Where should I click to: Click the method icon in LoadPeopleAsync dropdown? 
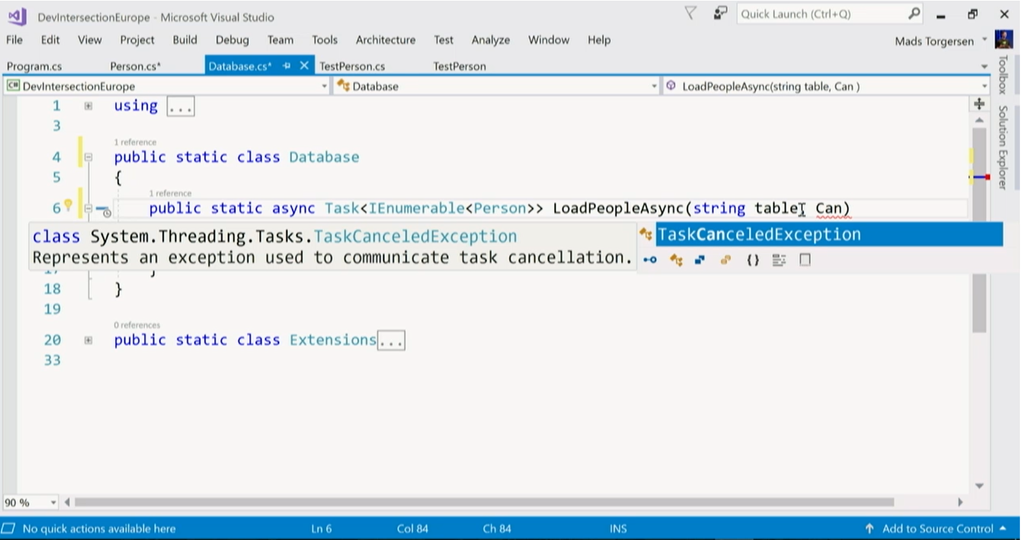coord(671,86)
